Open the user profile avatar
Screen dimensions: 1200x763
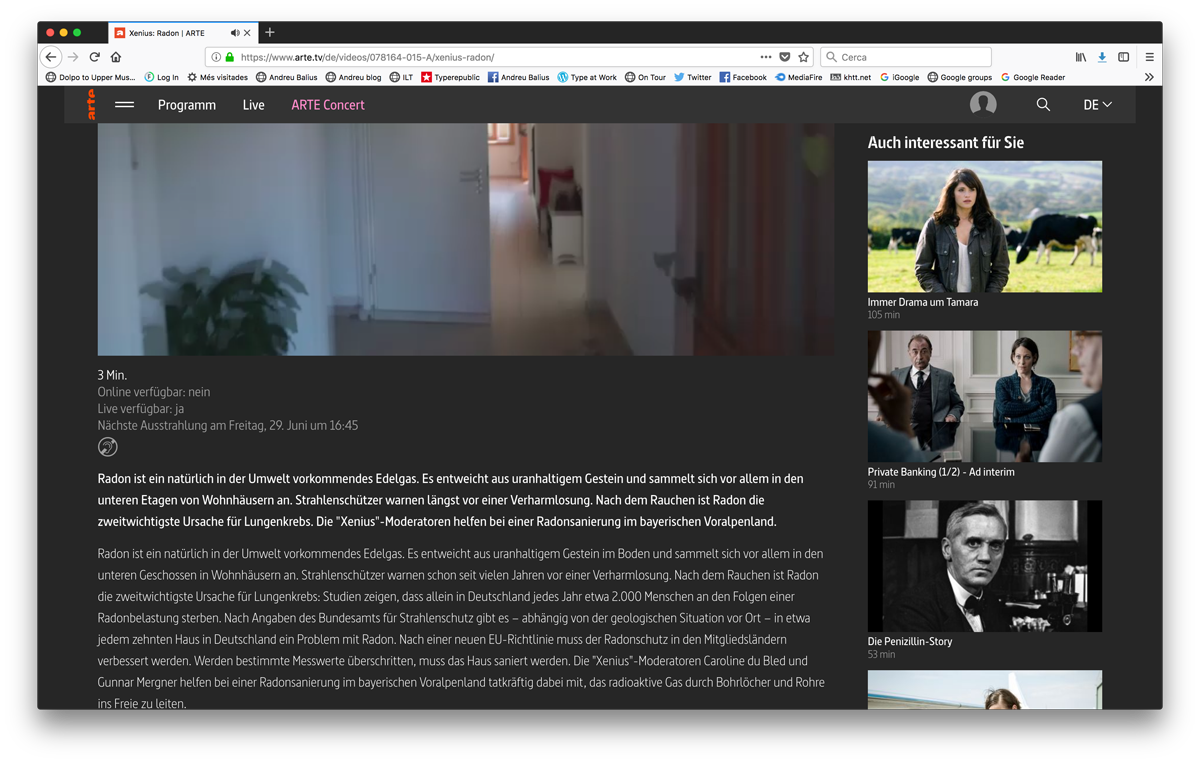coord(983,104)
